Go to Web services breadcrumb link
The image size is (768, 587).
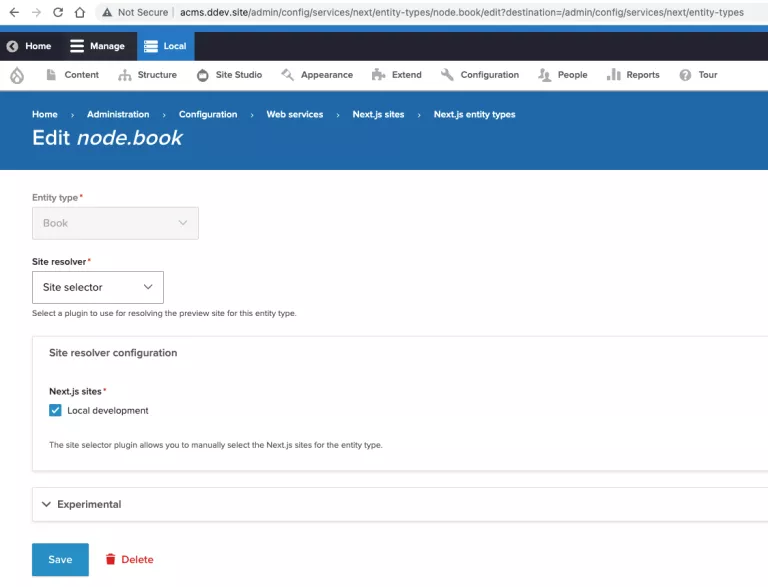point(295,114)
